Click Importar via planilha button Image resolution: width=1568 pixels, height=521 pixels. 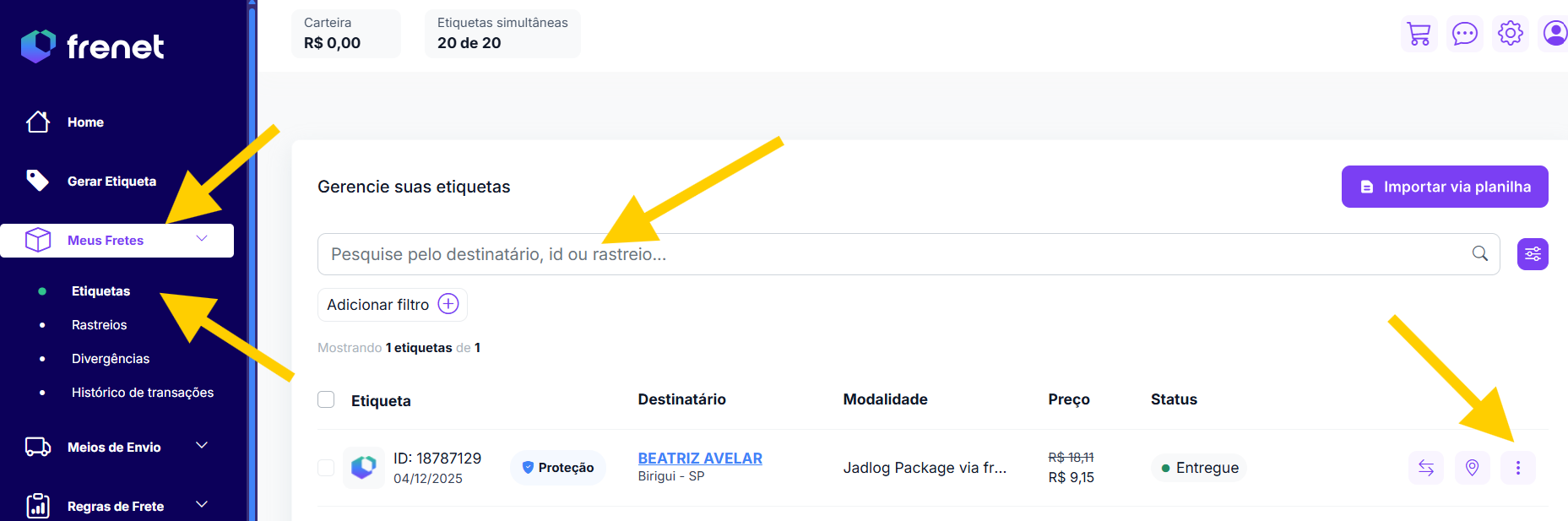[x=1445, y=187]
